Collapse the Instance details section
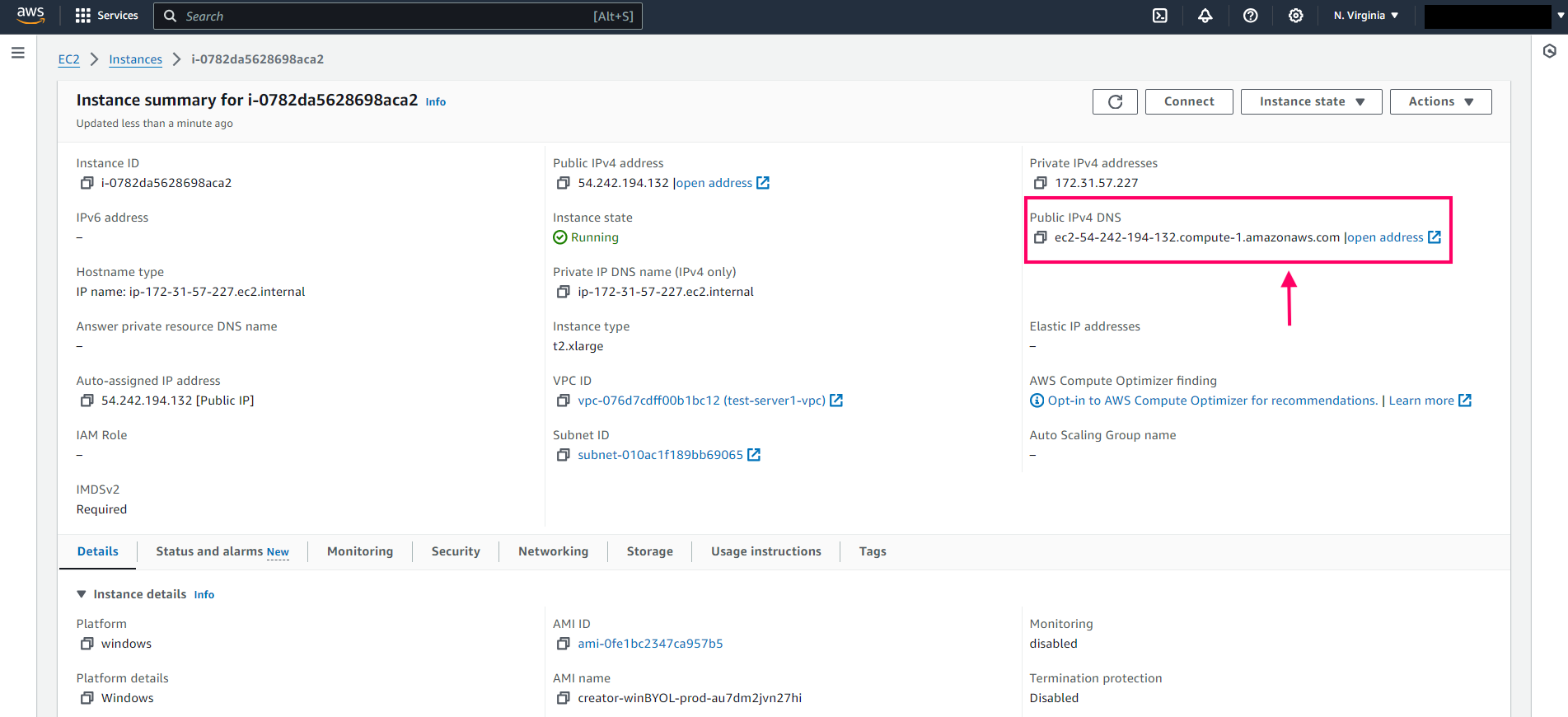Screen dimensions: 1568x717 coord(82,594)
